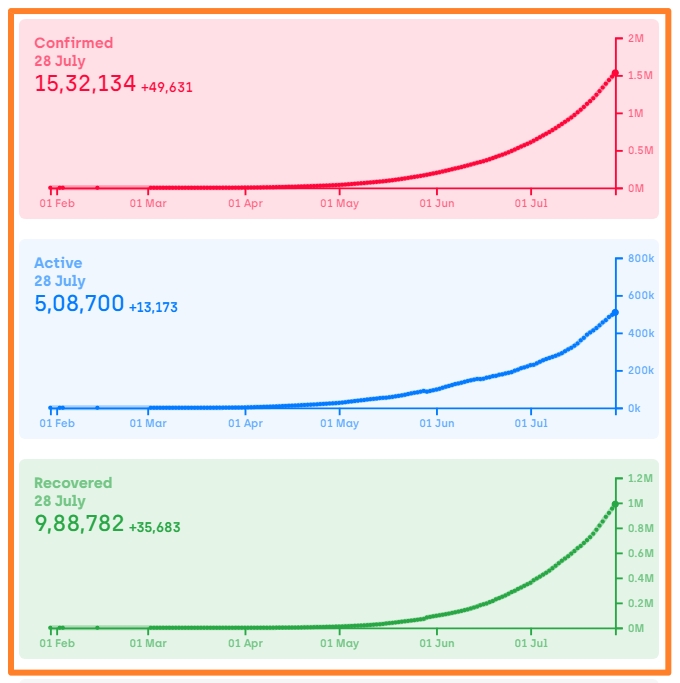Click the +49,631 confirmed daily increase

coord(166,87)
